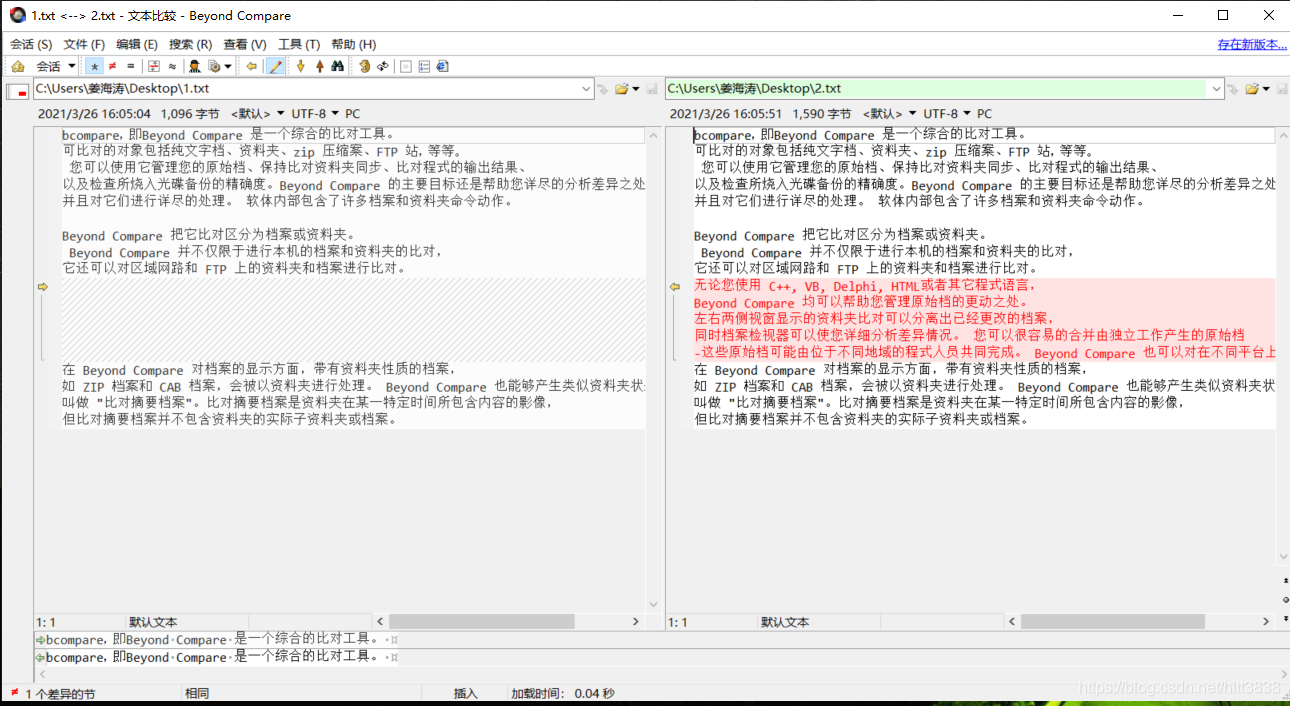Expand the left path history dropdown
The width and height of the screenshot is (1290, 706).
coord(587,89)
